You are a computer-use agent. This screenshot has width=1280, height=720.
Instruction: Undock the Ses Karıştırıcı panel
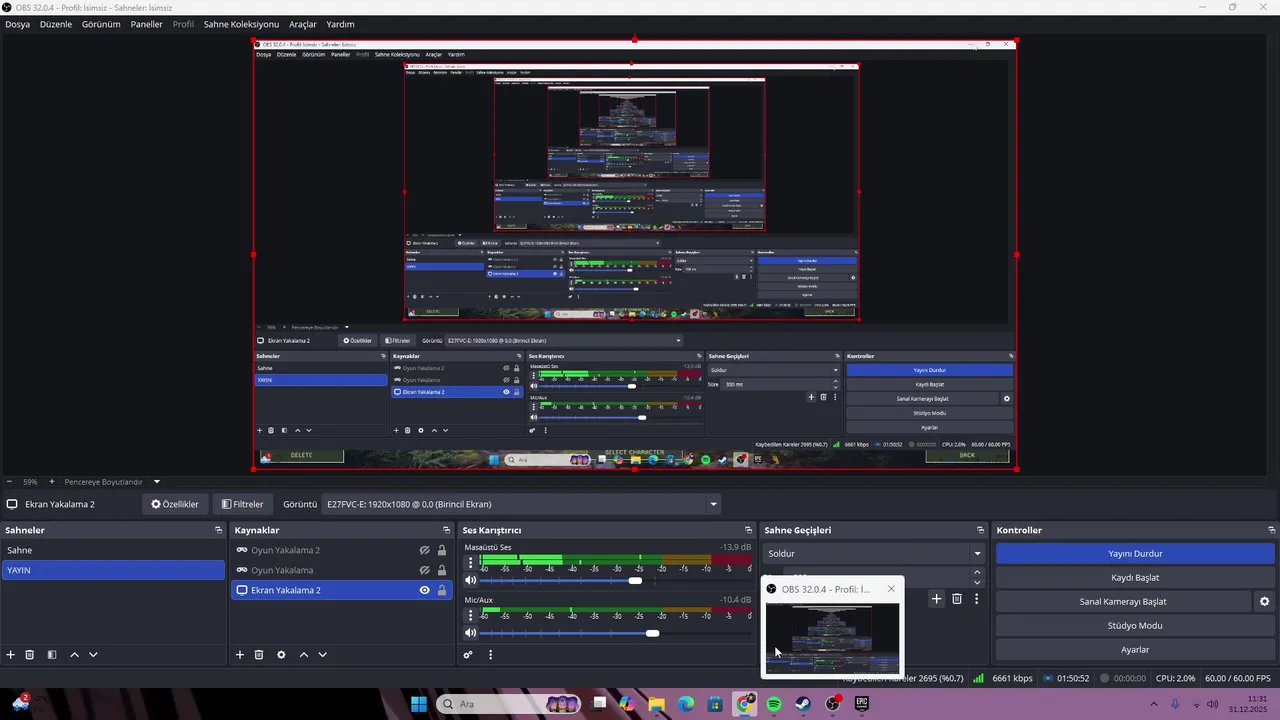coord(748,530)
